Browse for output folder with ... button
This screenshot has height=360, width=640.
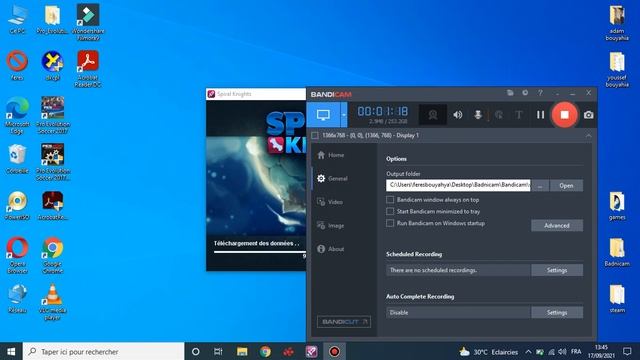click(x=540, y=186)
